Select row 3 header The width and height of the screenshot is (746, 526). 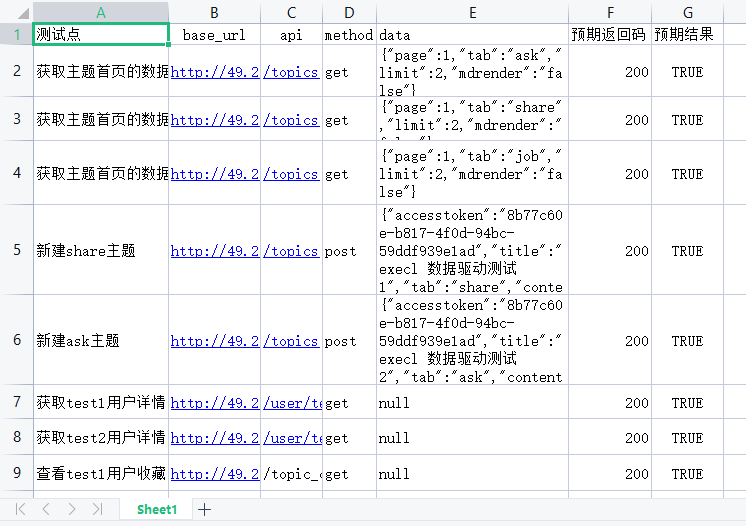pos(17,119)
